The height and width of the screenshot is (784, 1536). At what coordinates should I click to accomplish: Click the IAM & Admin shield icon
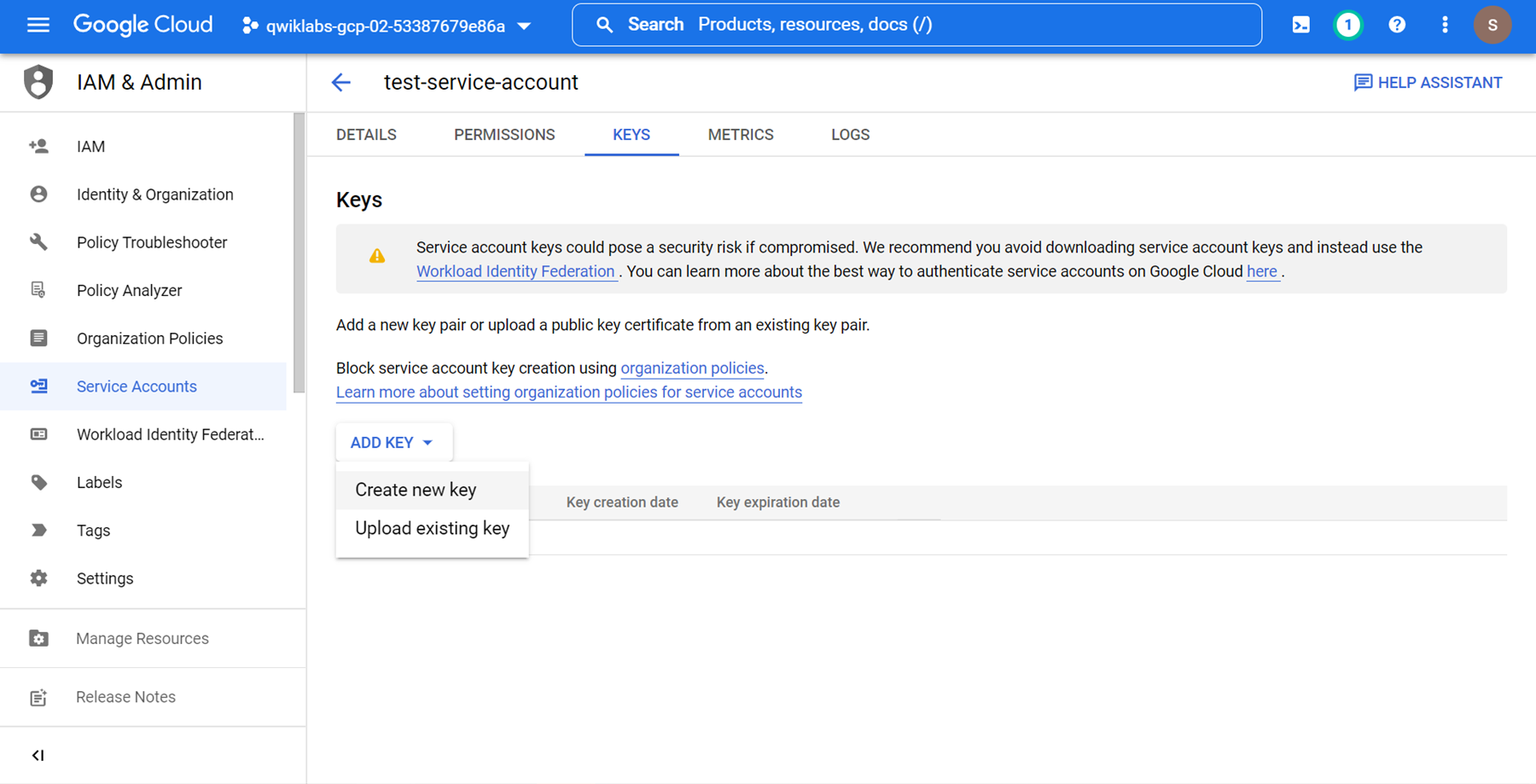(38, 82)
